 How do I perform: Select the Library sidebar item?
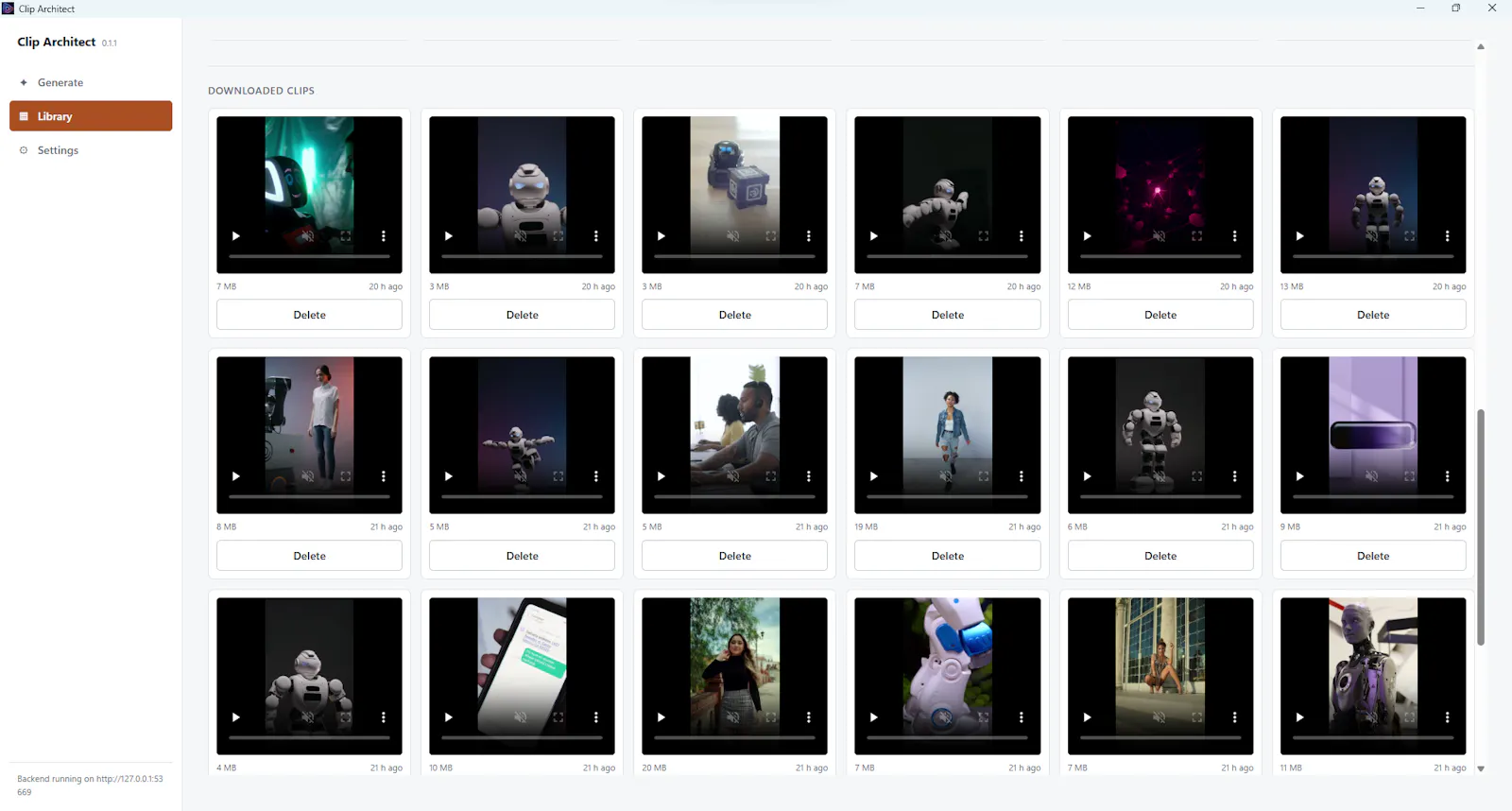[91, 116]
